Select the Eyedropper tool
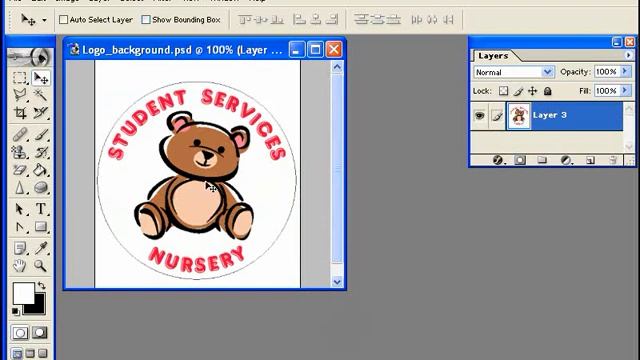Screen dimensions: 640x360 [40, 248]
